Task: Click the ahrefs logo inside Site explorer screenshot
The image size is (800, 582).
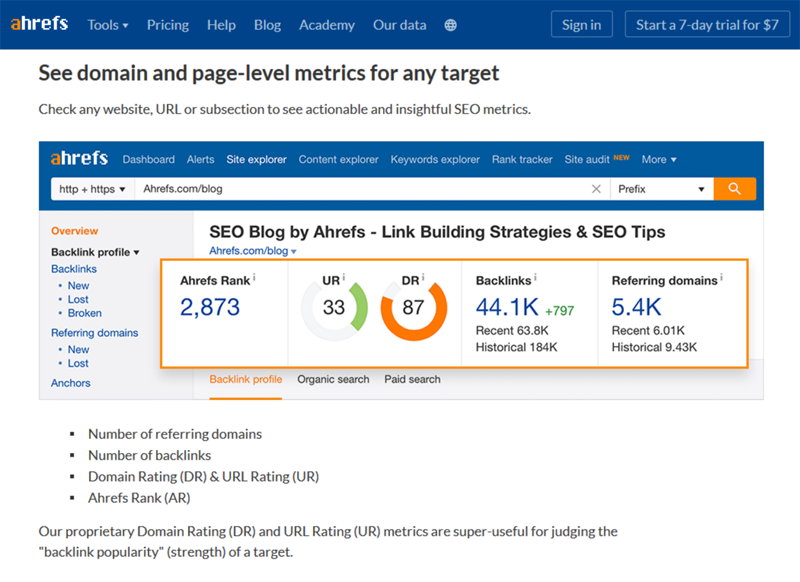Action: click(79, 158)
